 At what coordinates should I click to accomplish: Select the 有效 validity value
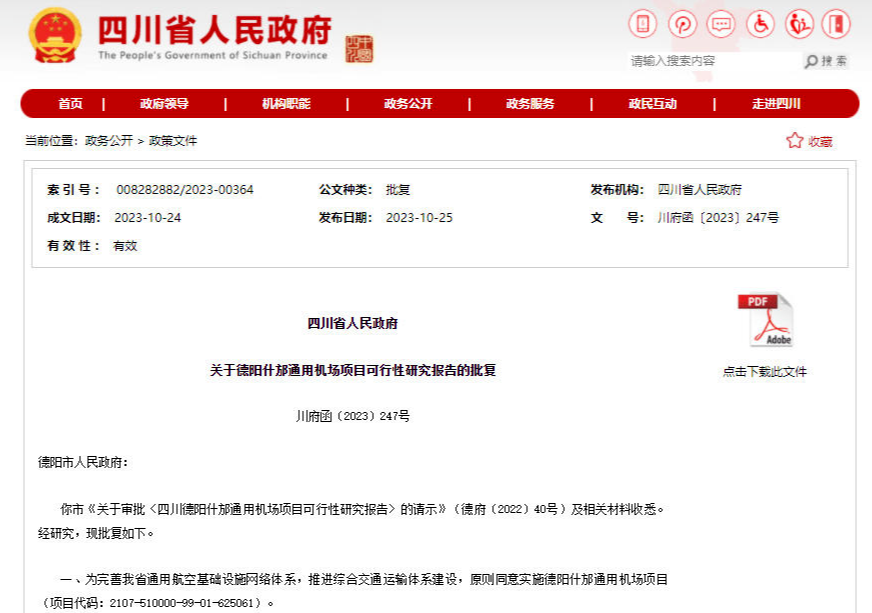pos(125,246)
